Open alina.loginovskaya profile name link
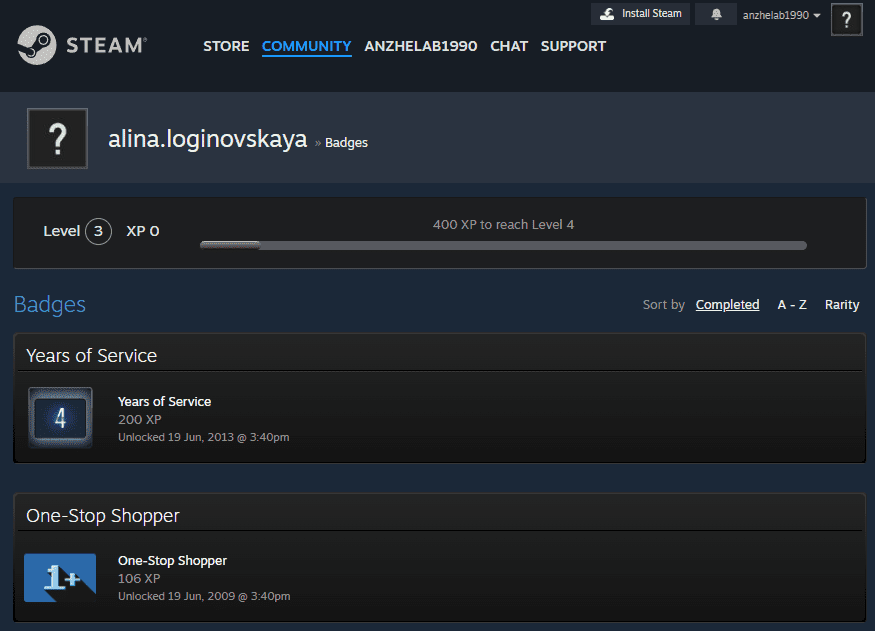This screenshot has width=875, height=631. 207,140
